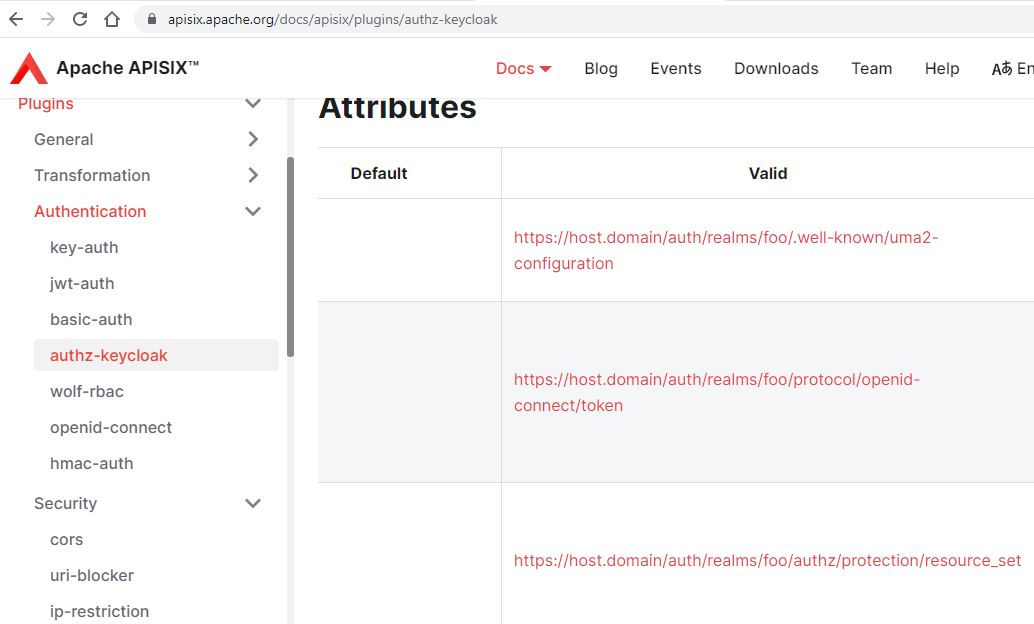
Task: Open the Help menu item
Action: 942,69
